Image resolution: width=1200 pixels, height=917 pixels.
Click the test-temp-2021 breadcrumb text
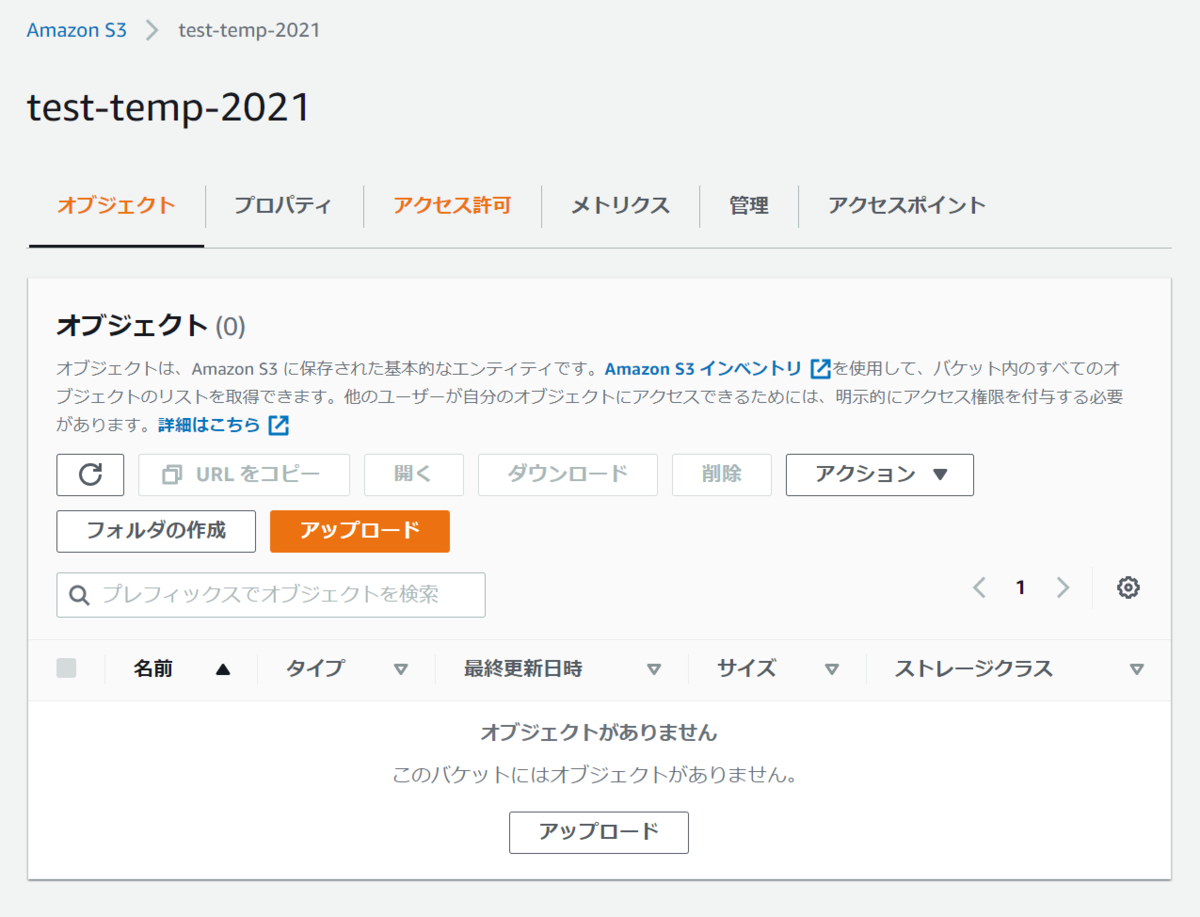click(x=249, y=30)
